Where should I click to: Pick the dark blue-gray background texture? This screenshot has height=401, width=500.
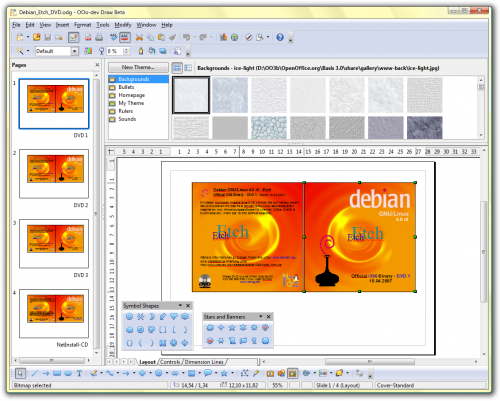click(x=425, y=127)
